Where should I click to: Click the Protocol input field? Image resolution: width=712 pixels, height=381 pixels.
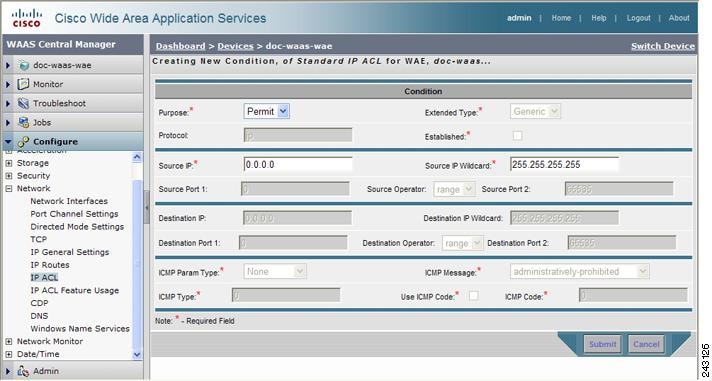click(298, 135)
